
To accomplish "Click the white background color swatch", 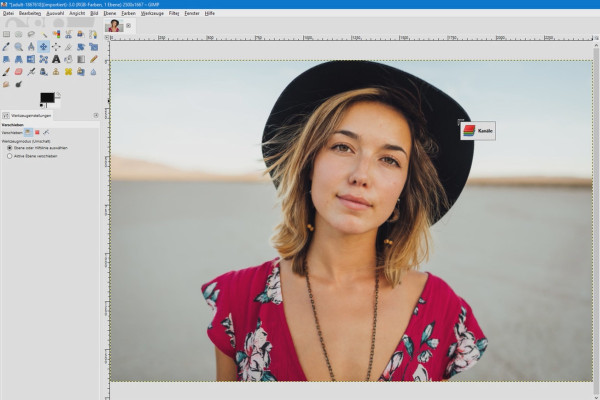I will [57, 104].
